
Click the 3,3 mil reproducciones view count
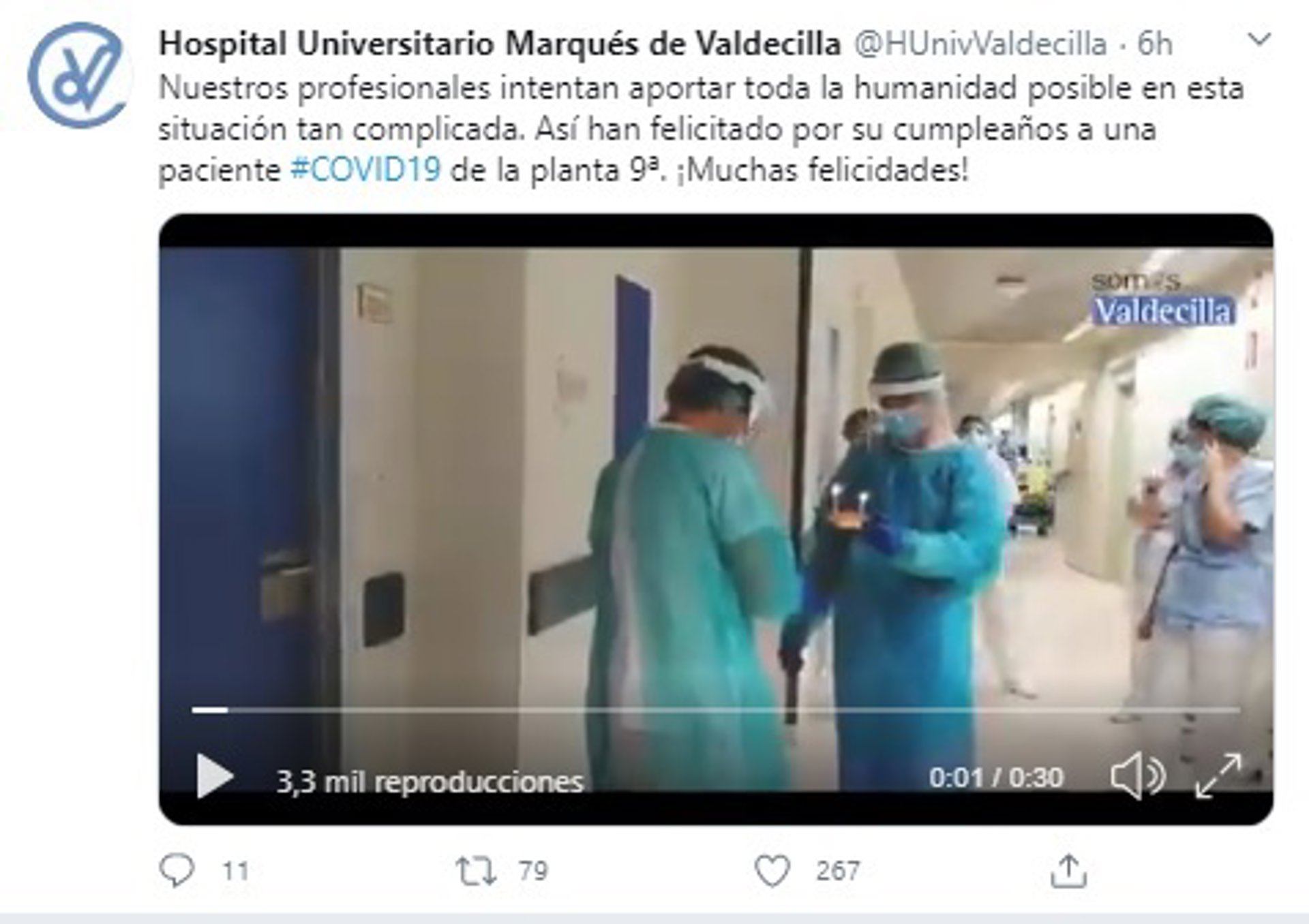coord(430,782)
